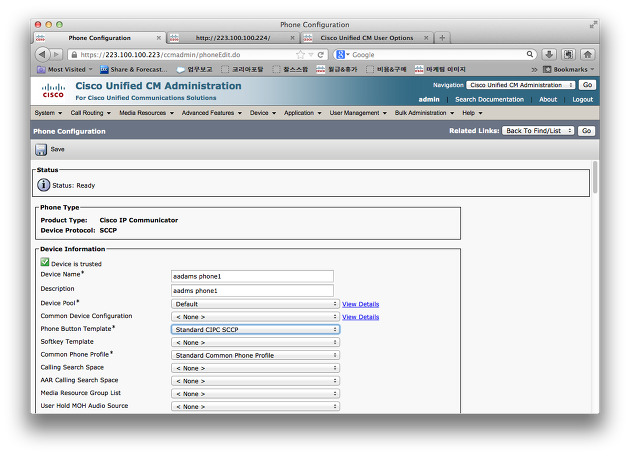Switch to the http://223.100.100.224/ tab

(x=233, y=38)
